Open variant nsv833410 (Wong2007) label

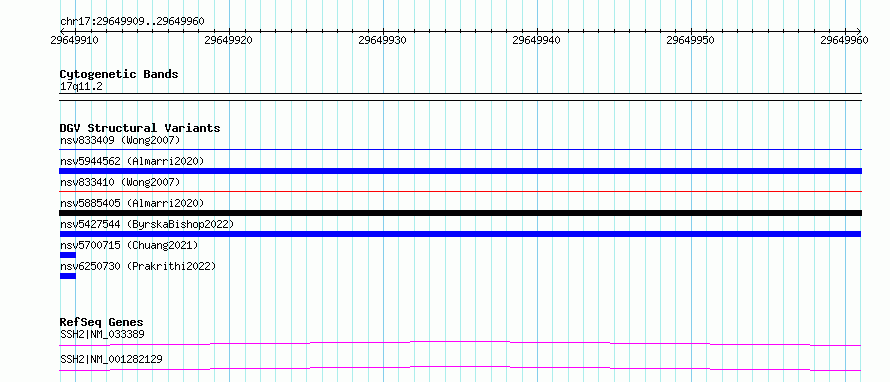(120, 182)
